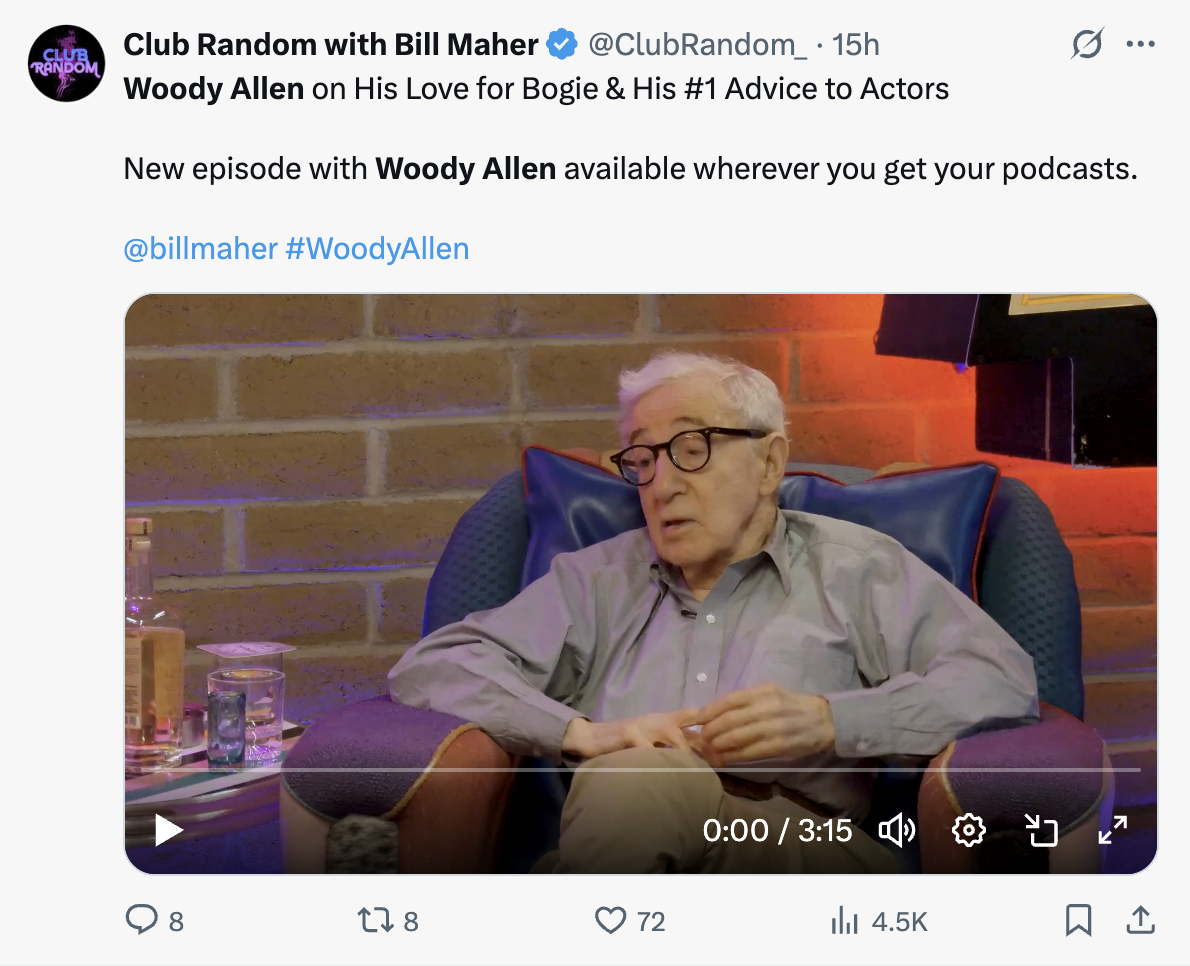Play the Woody Allen video
The image size is (1190, 966).
coord(168,830)
